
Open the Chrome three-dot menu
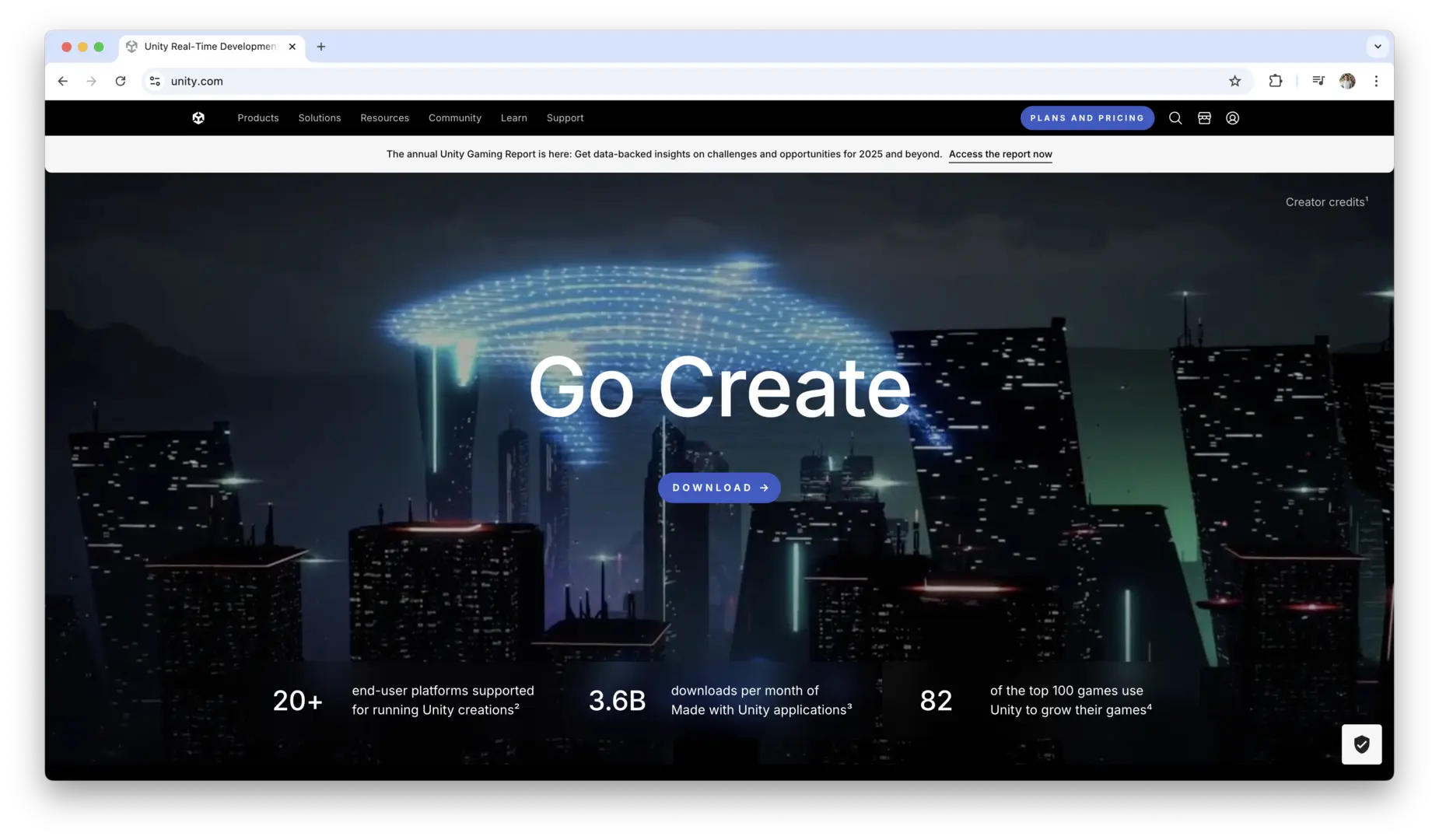pyautogui.click(x=1377, y=81)
